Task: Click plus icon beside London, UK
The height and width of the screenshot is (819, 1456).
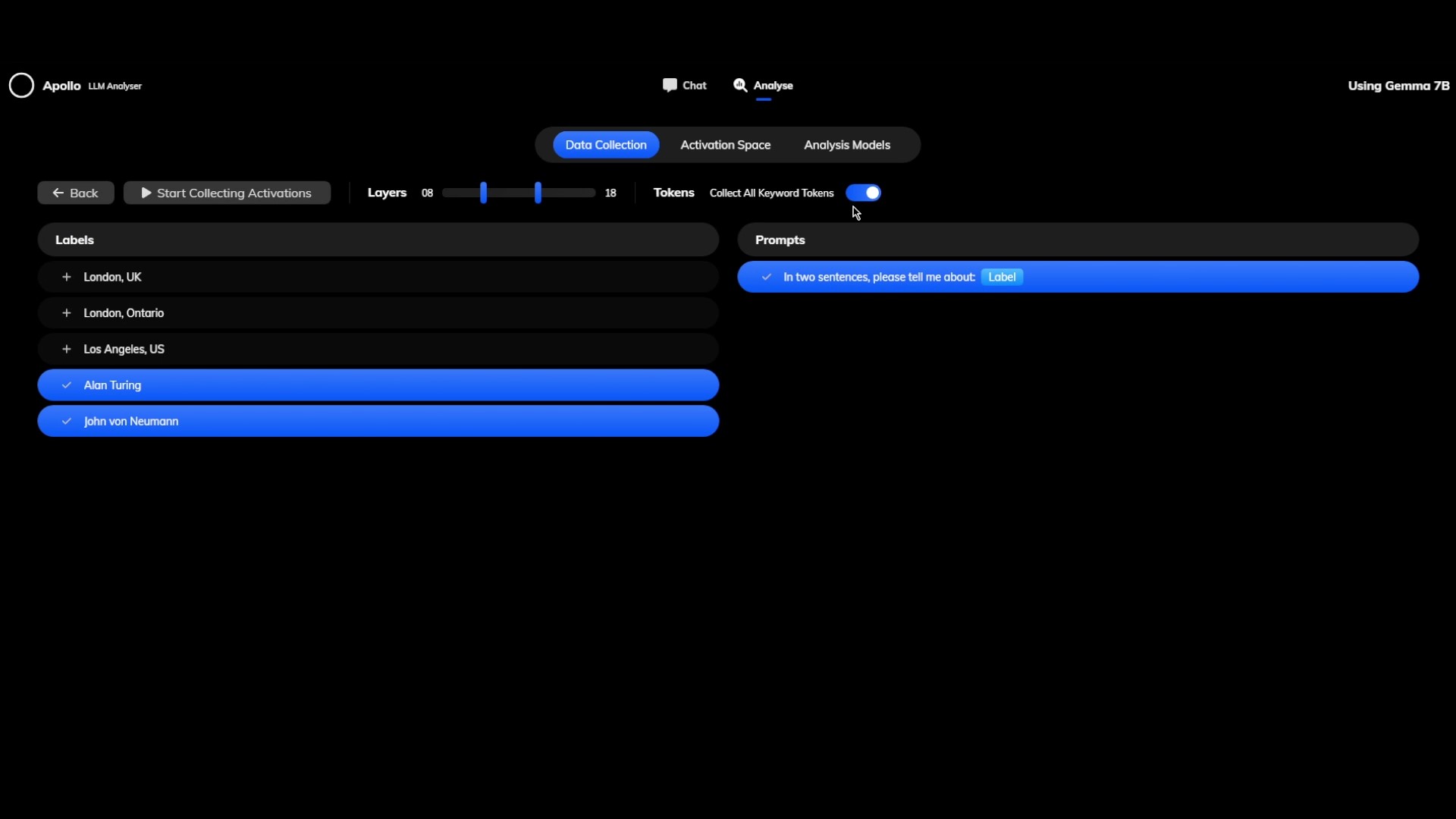Action: click(67, 277)
